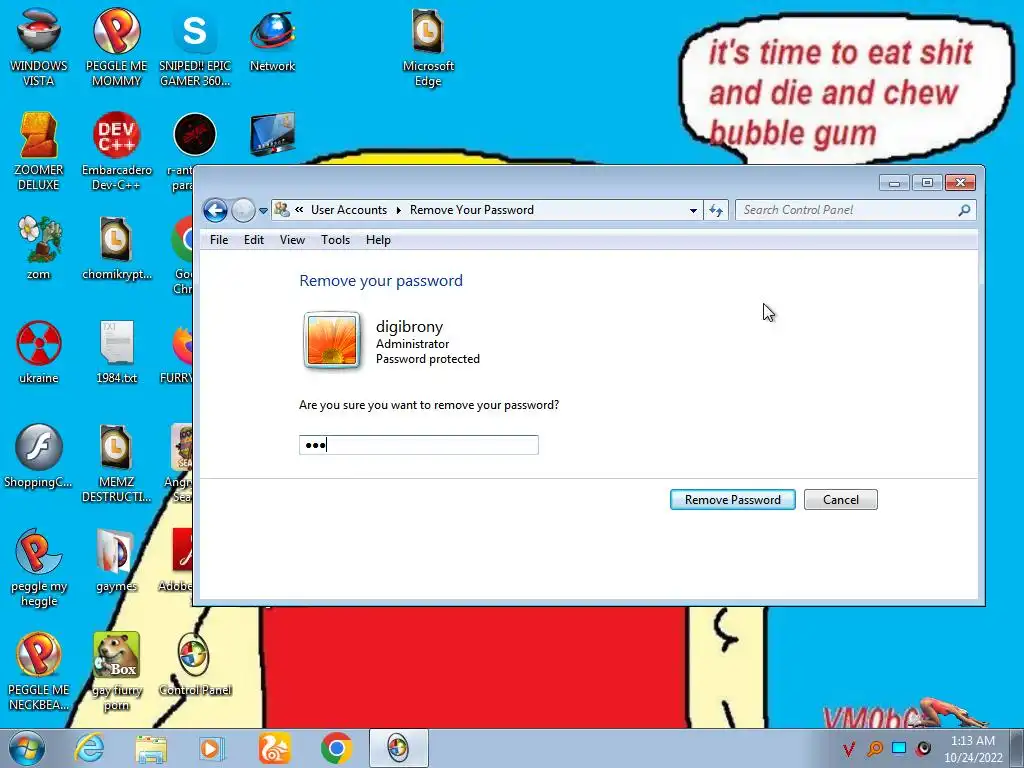
Task: Click Remove Your Password breadcrumb segment
Action: 472,210
